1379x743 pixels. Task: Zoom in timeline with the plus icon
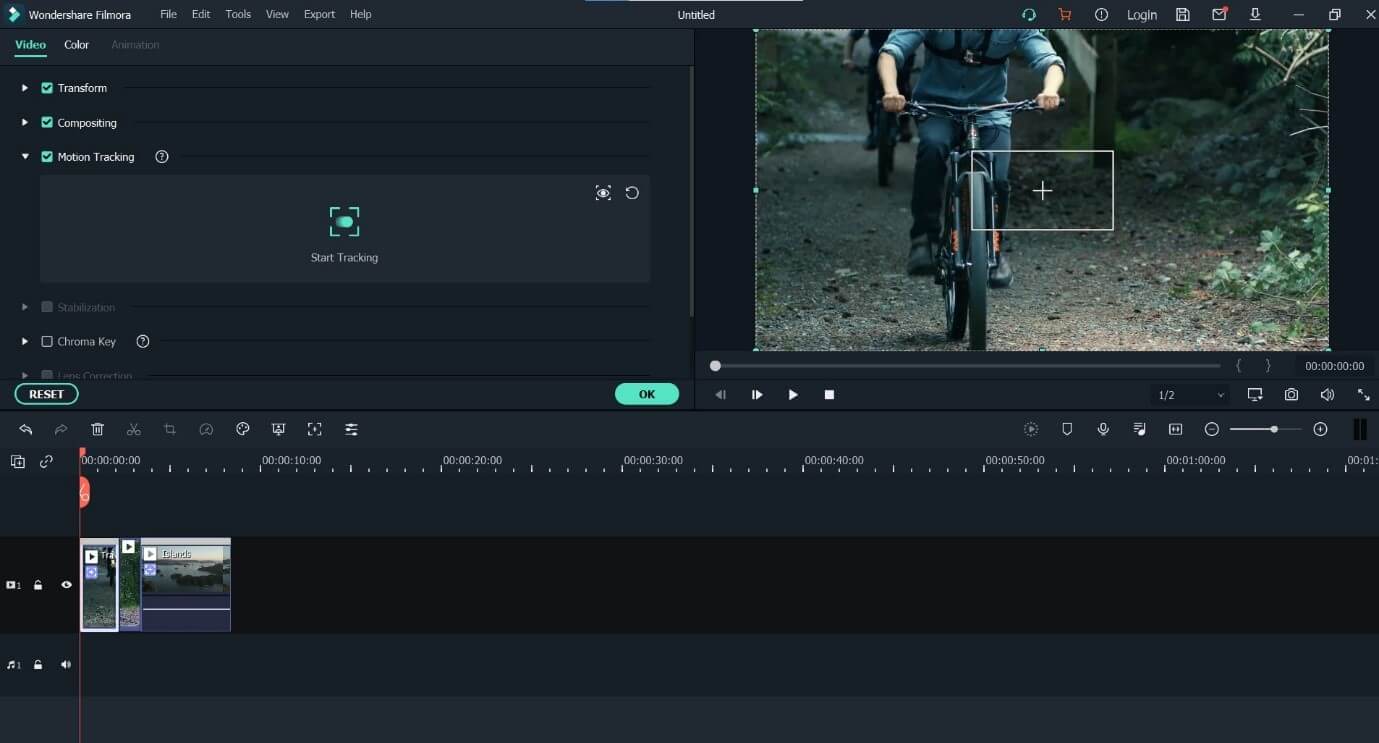[x=1320, y=429]
